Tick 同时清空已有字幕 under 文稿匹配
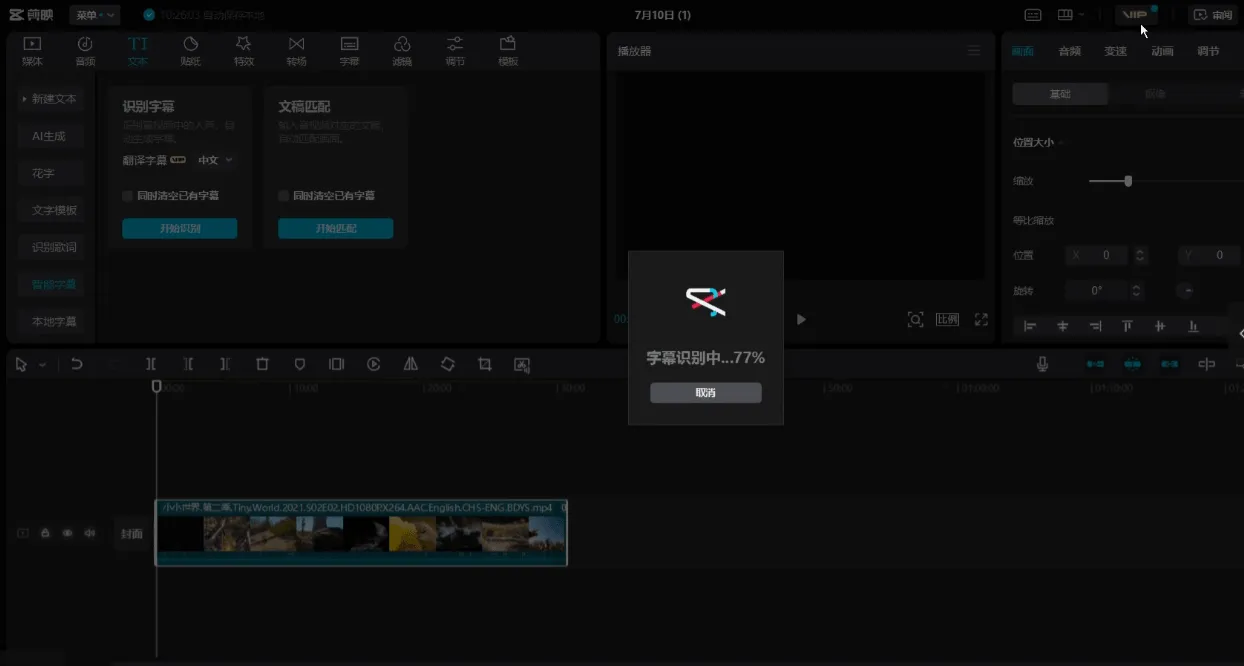This screenshot has height=666, width=1244. coord(283,196)
